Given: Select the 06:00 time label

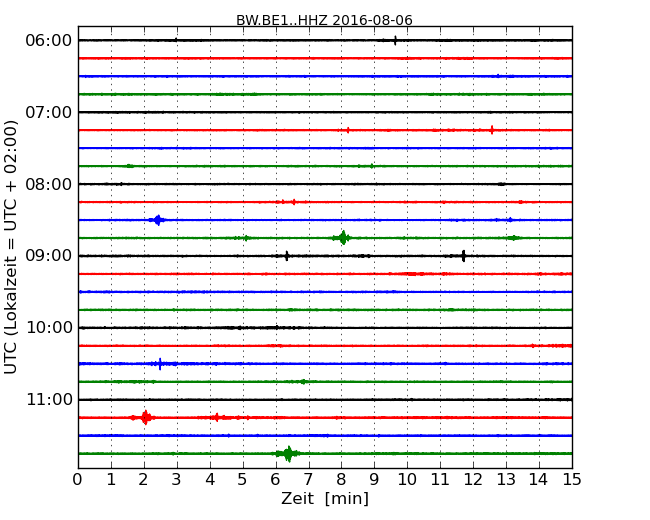Looking at the screenshot, I should click(49, 41).
